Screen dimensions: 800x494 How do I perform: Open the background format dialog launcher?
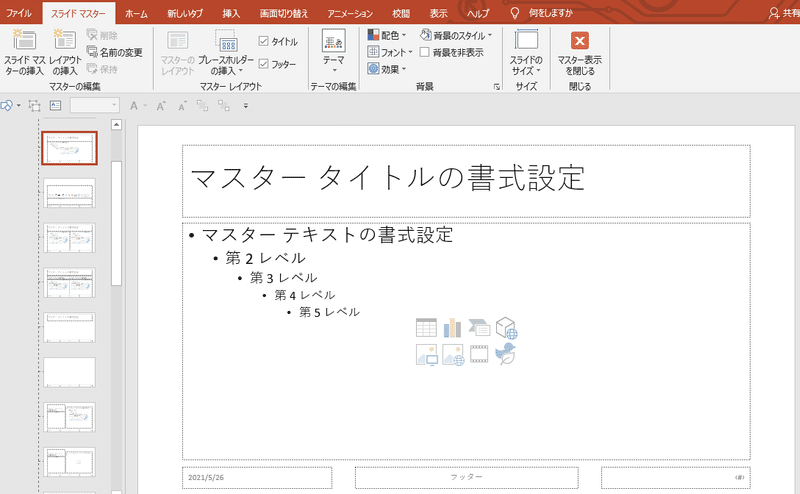pos(496,87)
